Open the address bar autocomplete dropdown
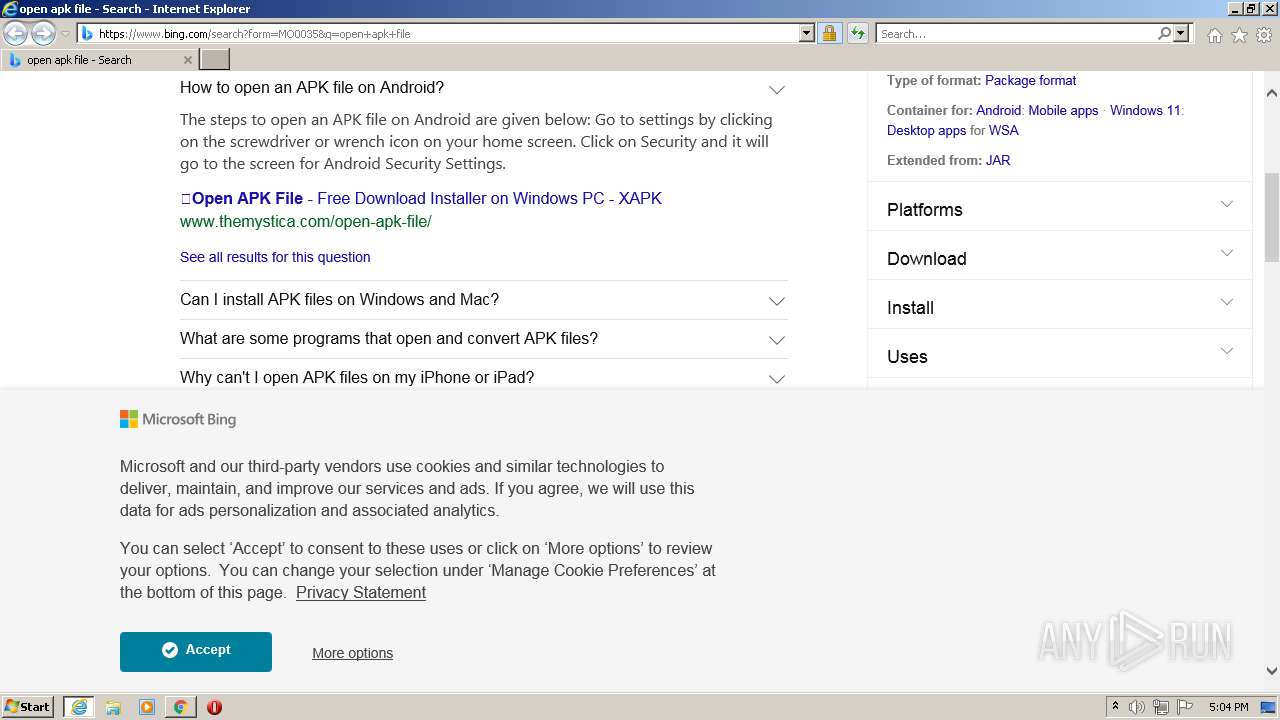This screenshot has width=1280, height=720. (807, 33)
